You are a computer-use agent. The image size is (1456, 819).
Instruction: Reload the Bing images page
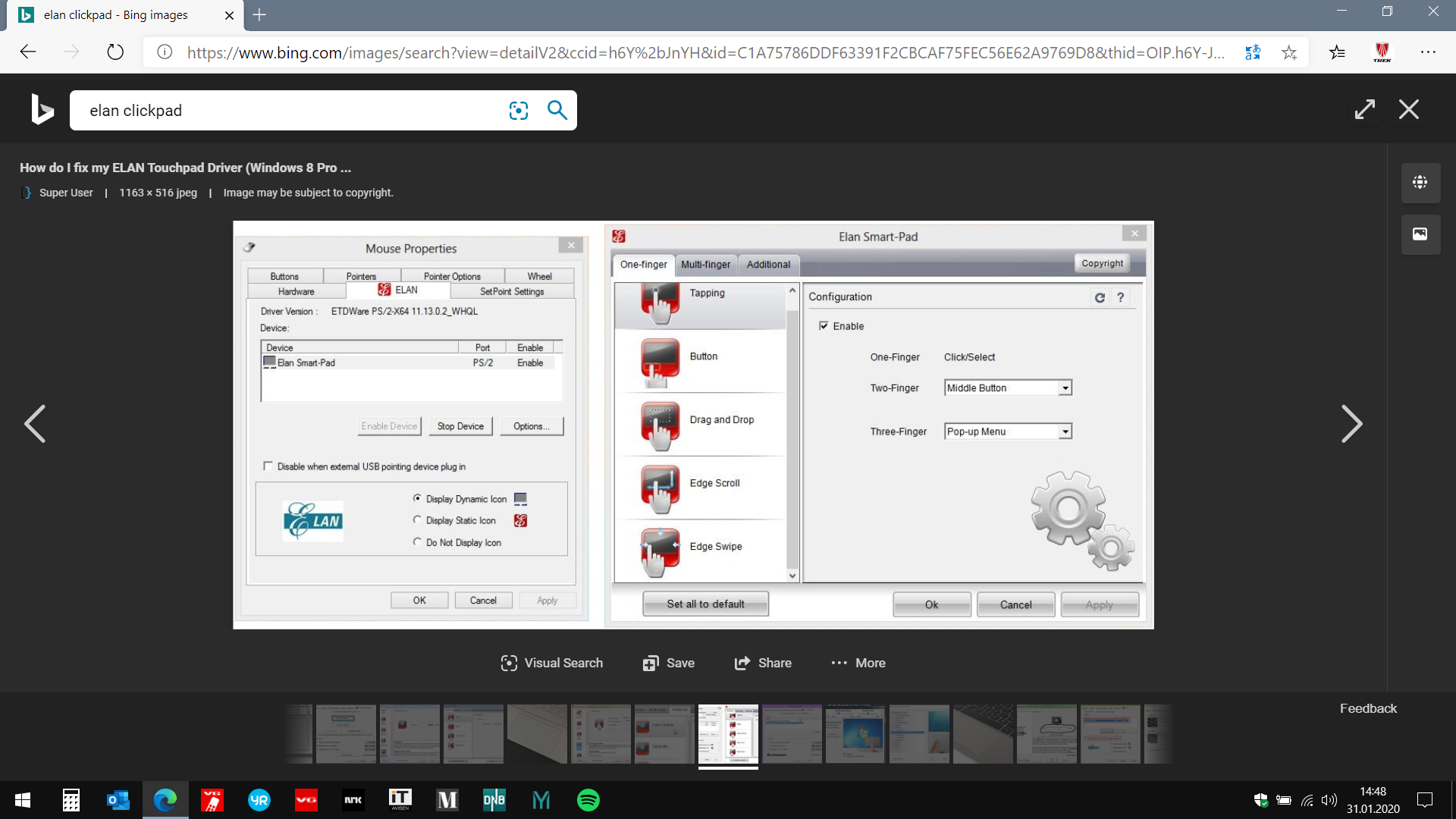(115, 52)
